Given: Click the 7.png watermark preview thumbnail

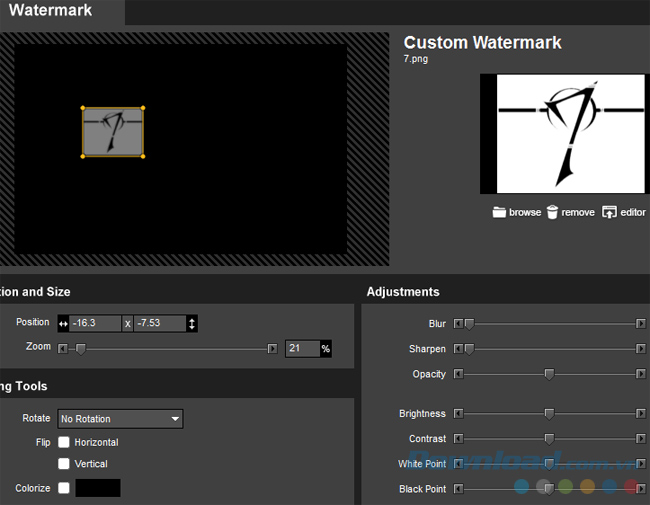Looking at the screenshot, I should coord(563,133).
